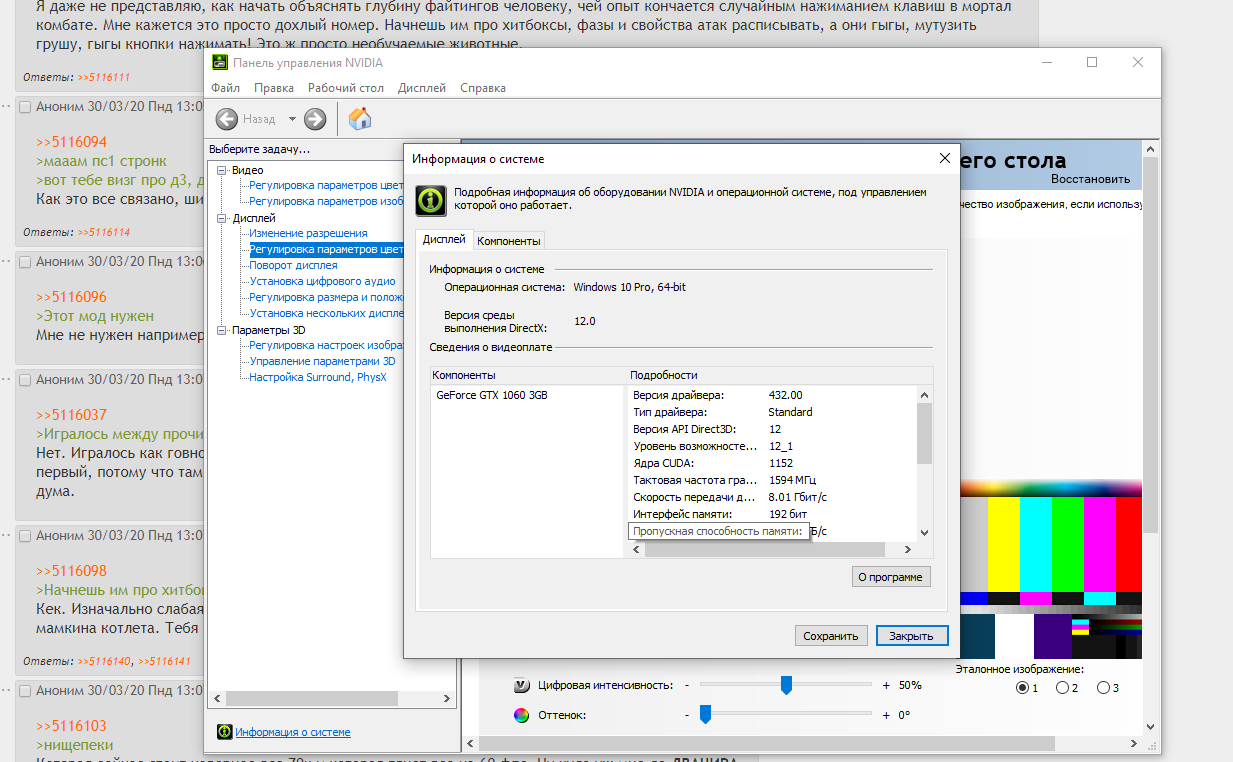Close the system information dialog with X
The height and width of the screenshot is (762, 1233).
[x=944, y=158]
